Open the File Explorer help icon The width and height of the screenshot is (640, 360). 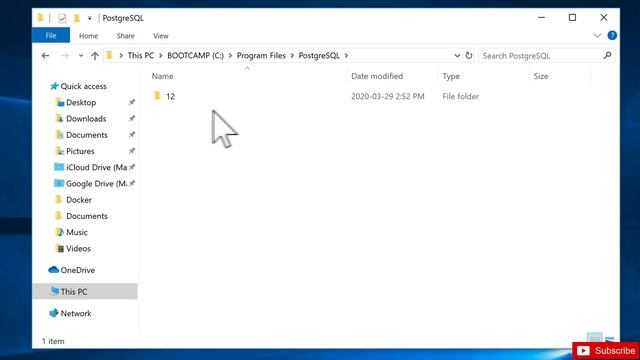tap(612, 36)
